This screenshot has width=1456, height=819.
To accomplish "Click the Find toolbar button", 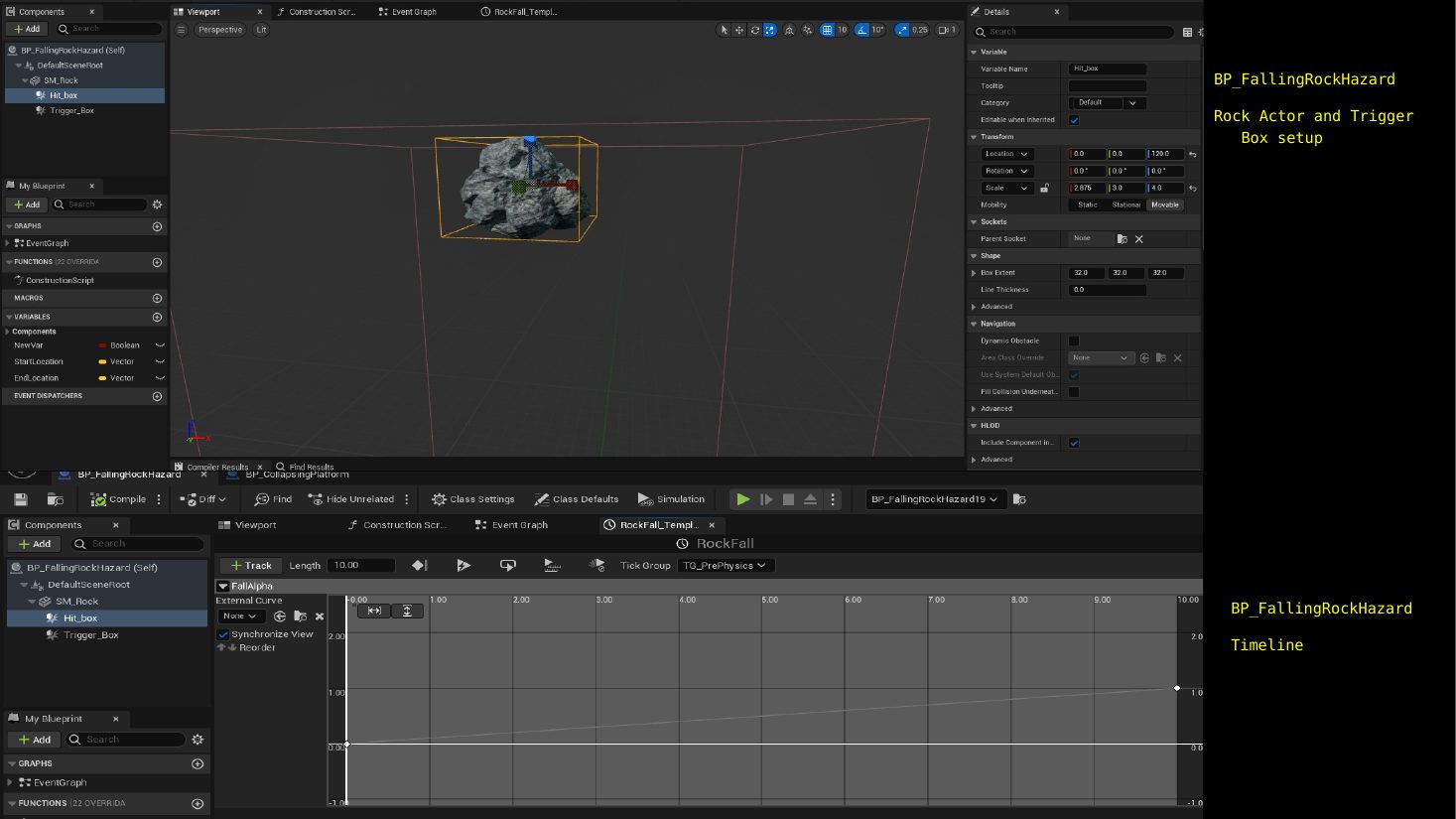I will click(273, 499).
